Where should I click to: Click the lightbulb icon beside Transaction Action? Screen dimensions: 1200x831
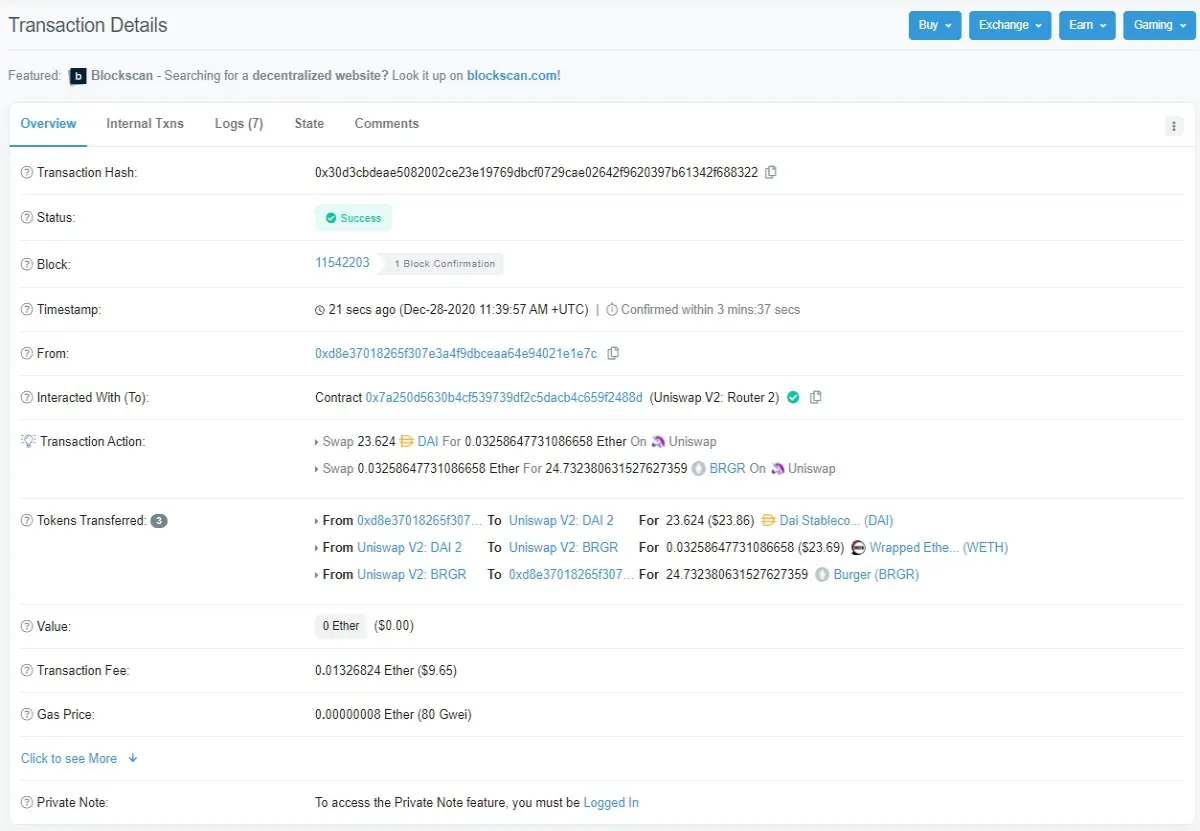28,441
